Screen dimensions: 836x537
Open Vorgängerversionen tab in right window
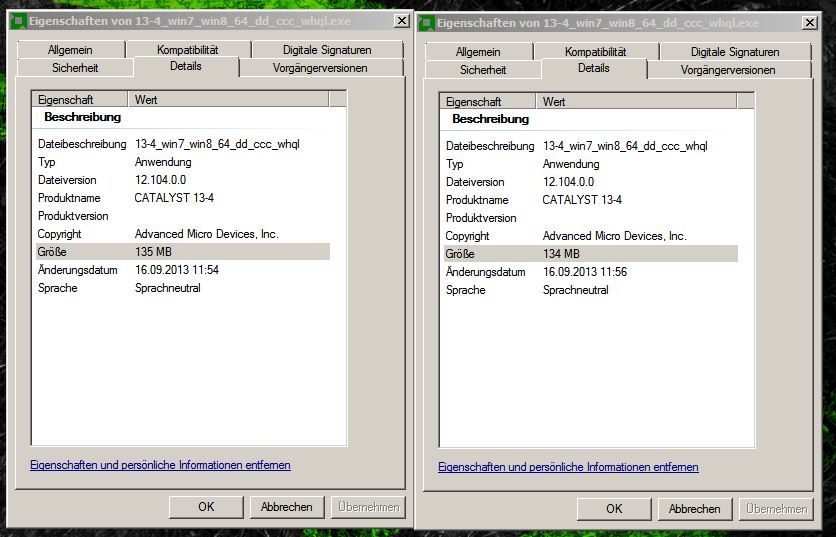[728, 70]
